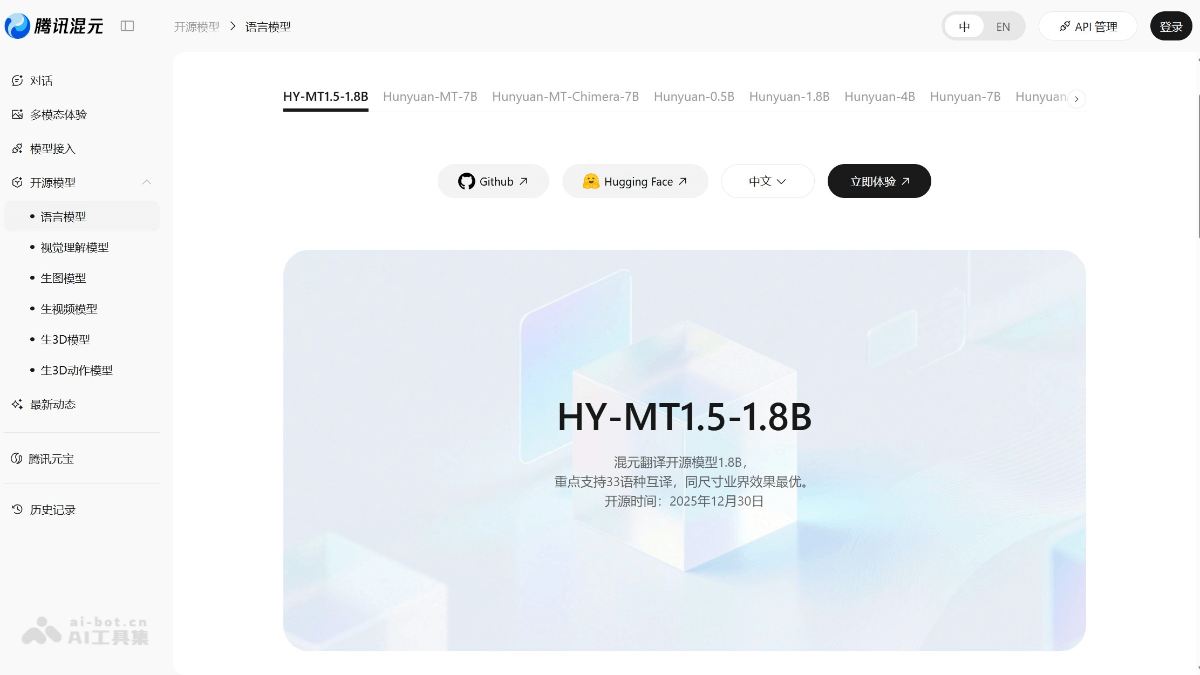The width and height of the screenshot is (1200, 675).
Task: Open 语言模型 in the breadcrumb
Action: pyautogui.click(x=268, y=26)
